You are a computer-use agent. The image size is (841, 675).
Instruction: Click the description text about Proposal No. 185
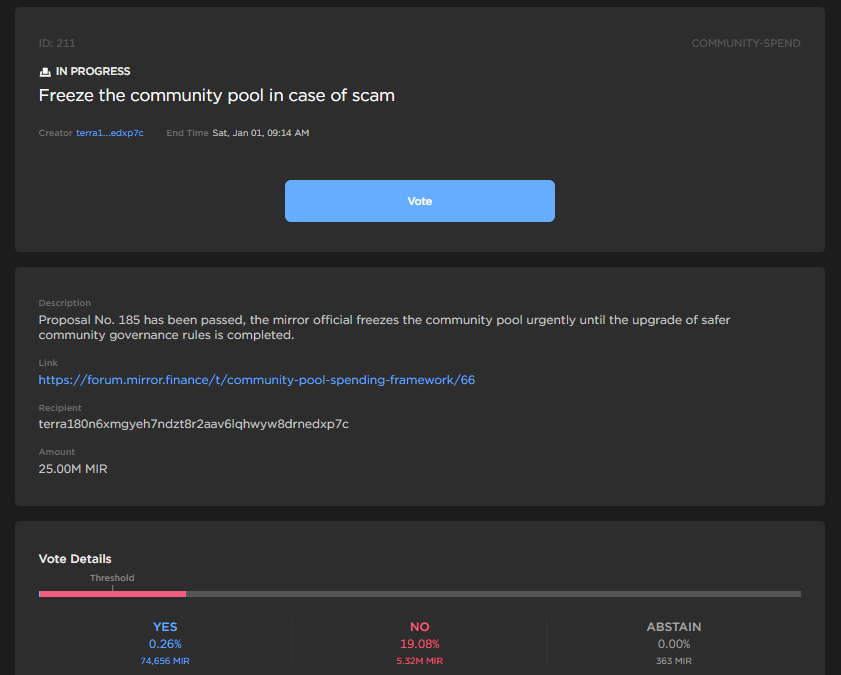(384, 328)
